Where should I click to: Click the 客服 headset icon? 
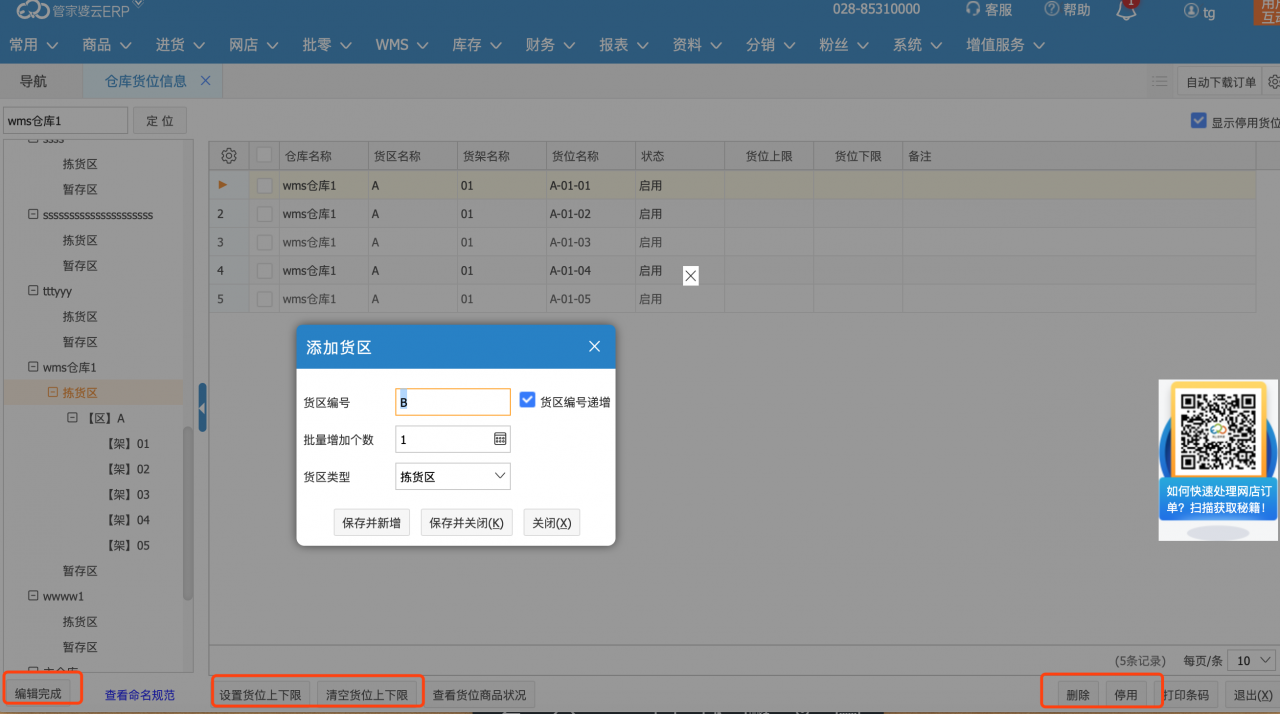point(973,9)
